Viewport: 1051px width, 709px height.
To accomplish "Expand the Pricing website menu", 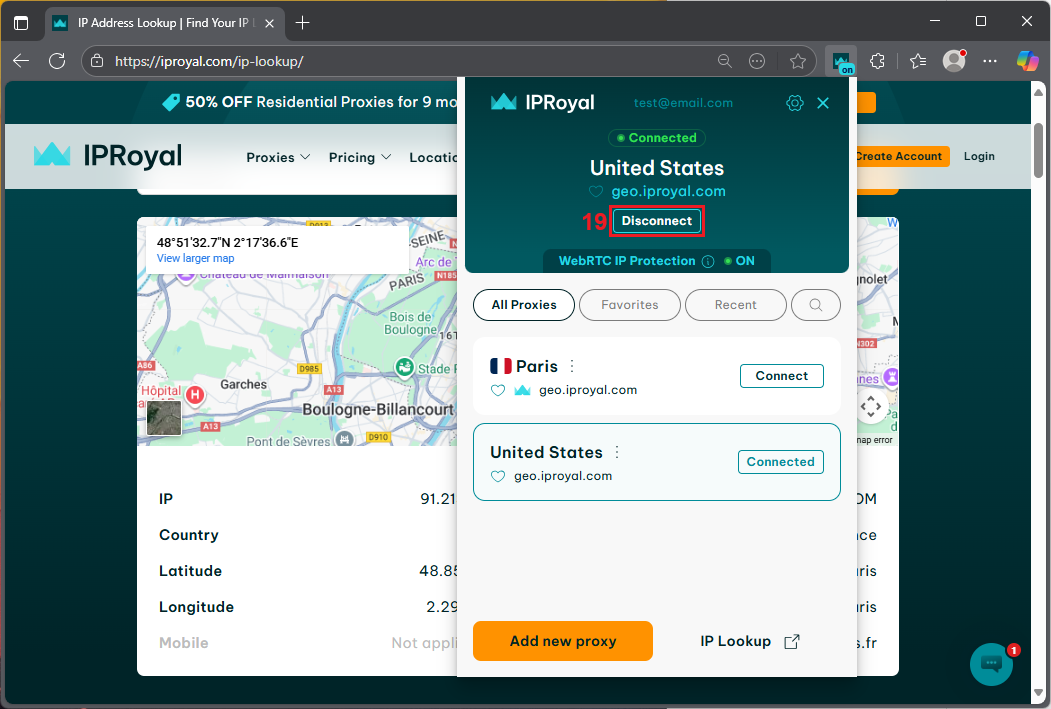I will 360,157.
